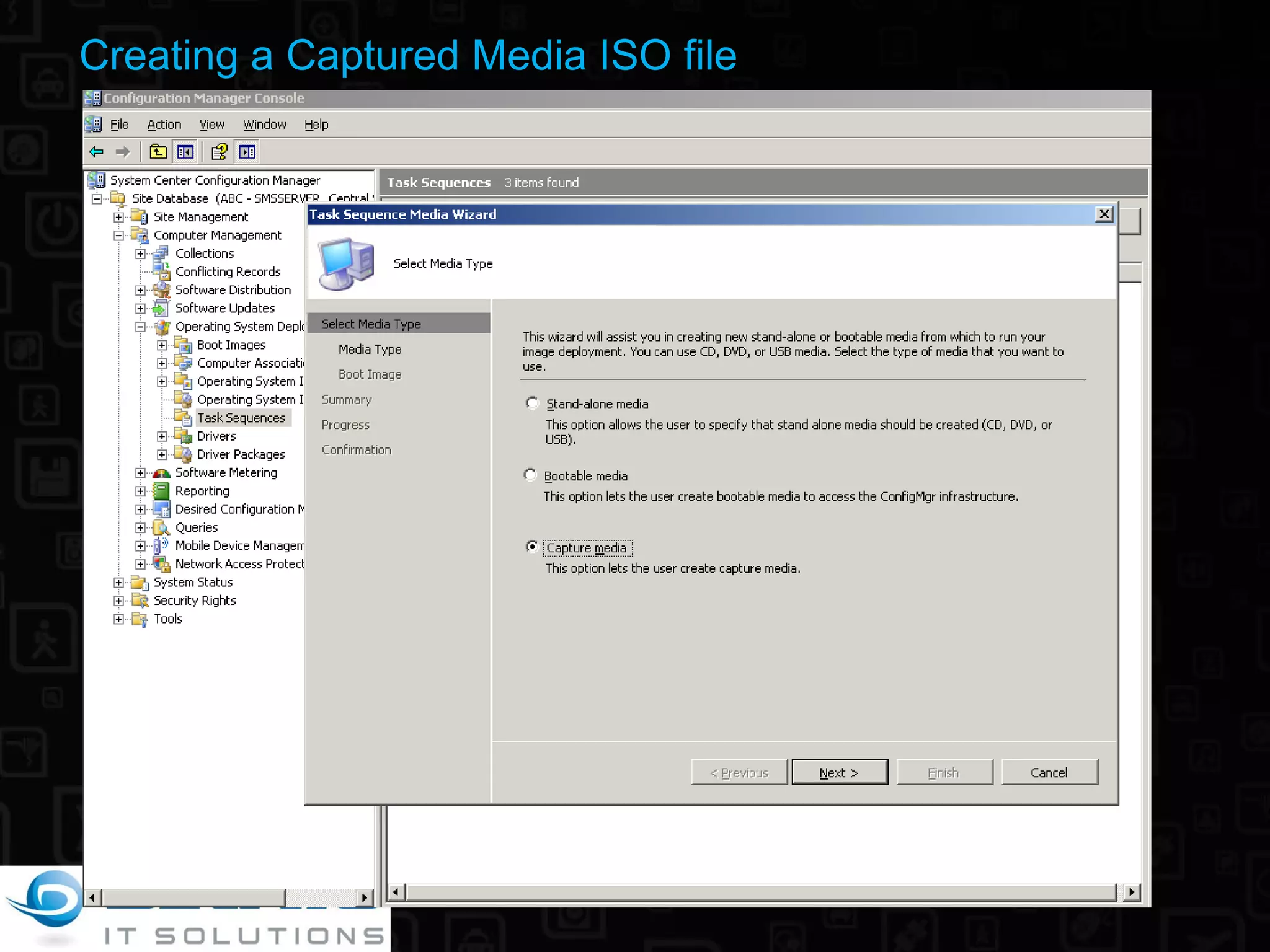1270x952 pixels.
Task: Click the Desired Configuration Management icon
Action: [161, 509]
